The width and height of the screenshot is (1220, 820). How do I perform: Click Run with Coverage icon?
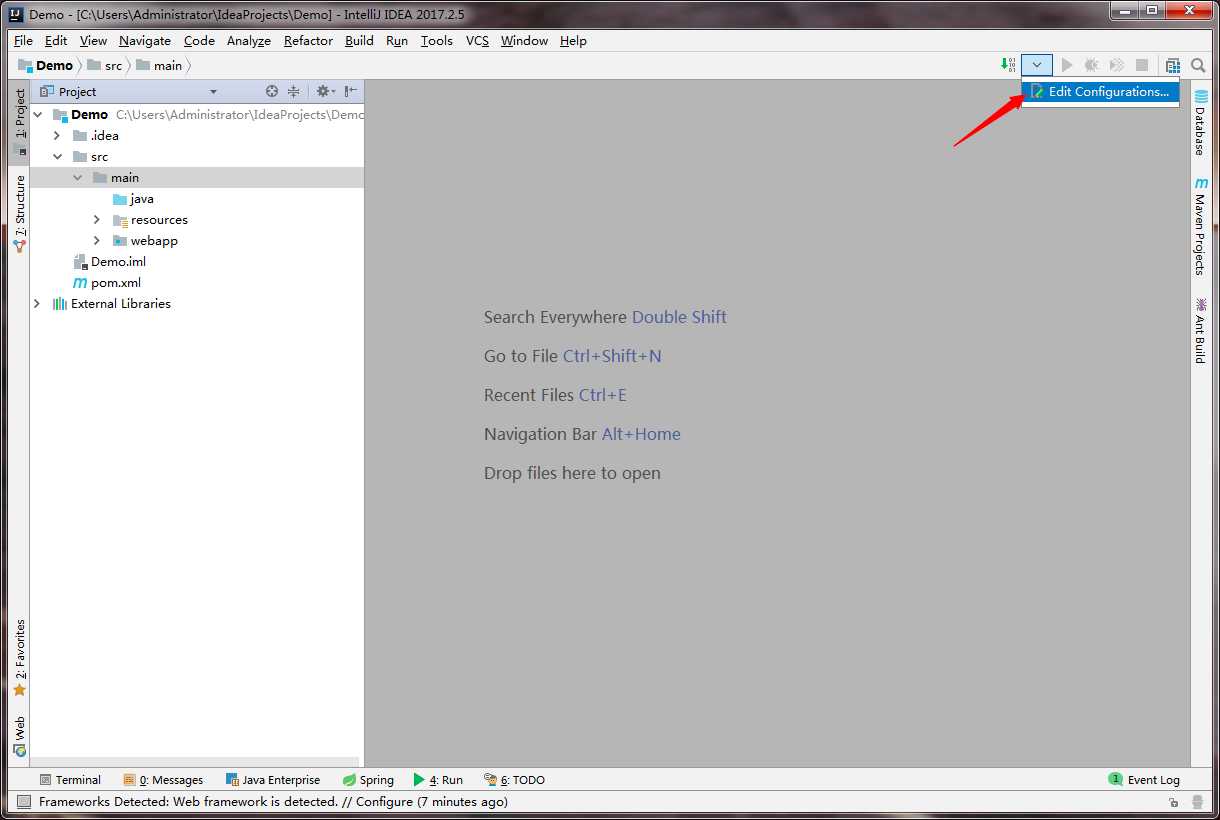point(1117,65)
